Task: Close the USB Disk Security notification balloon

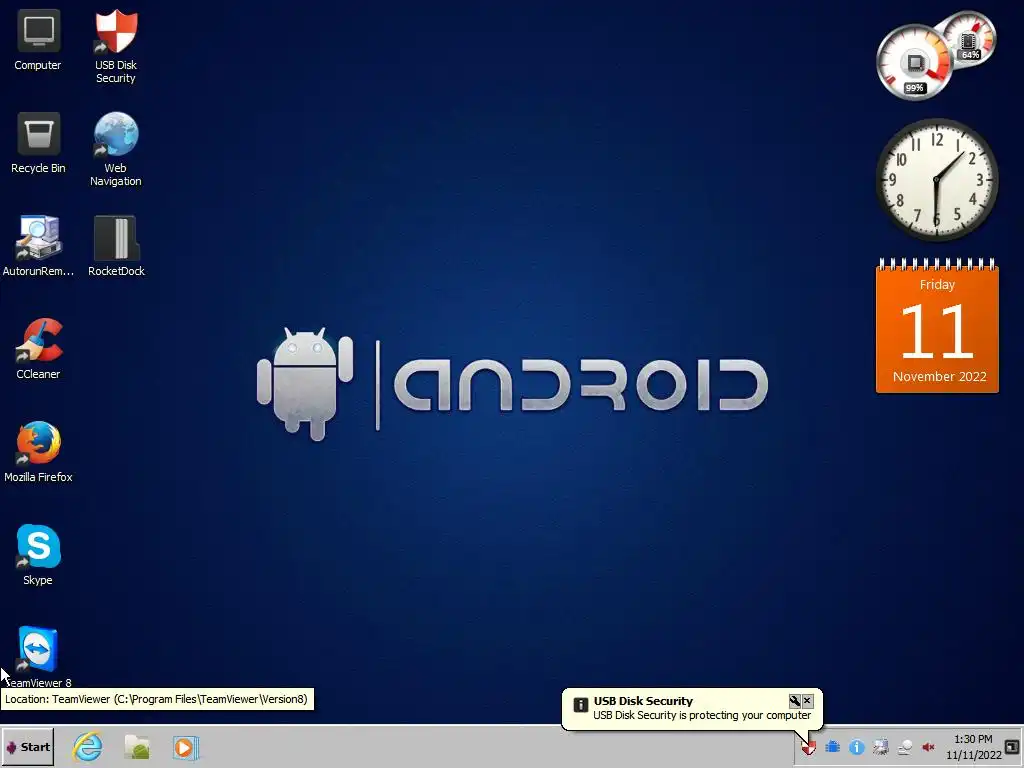Action: (x=807, y=701)
